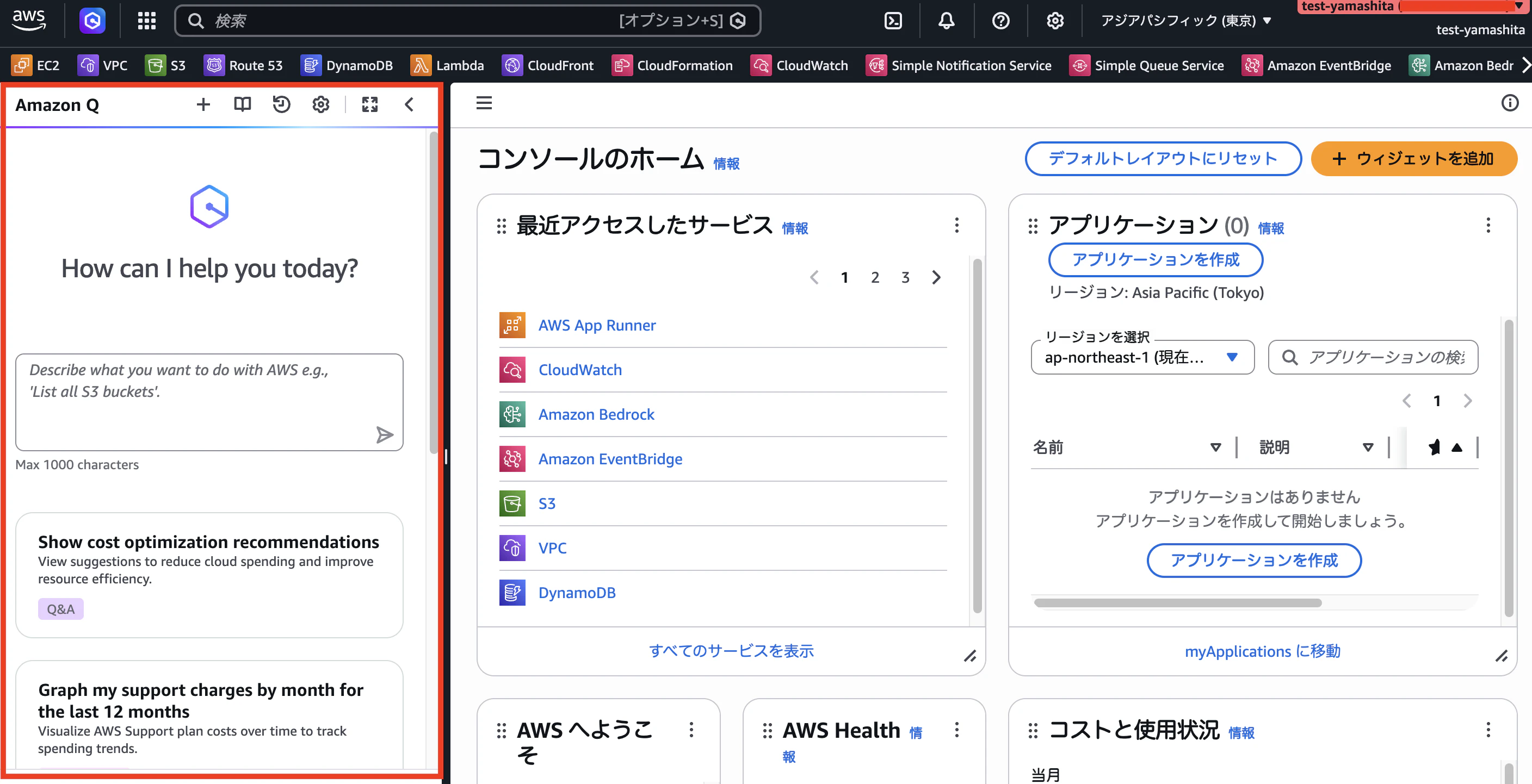The width and height of the screenshot is (1532, 784).
Task: Click the applications table pin sort arrow
Action: point(1456,447)
